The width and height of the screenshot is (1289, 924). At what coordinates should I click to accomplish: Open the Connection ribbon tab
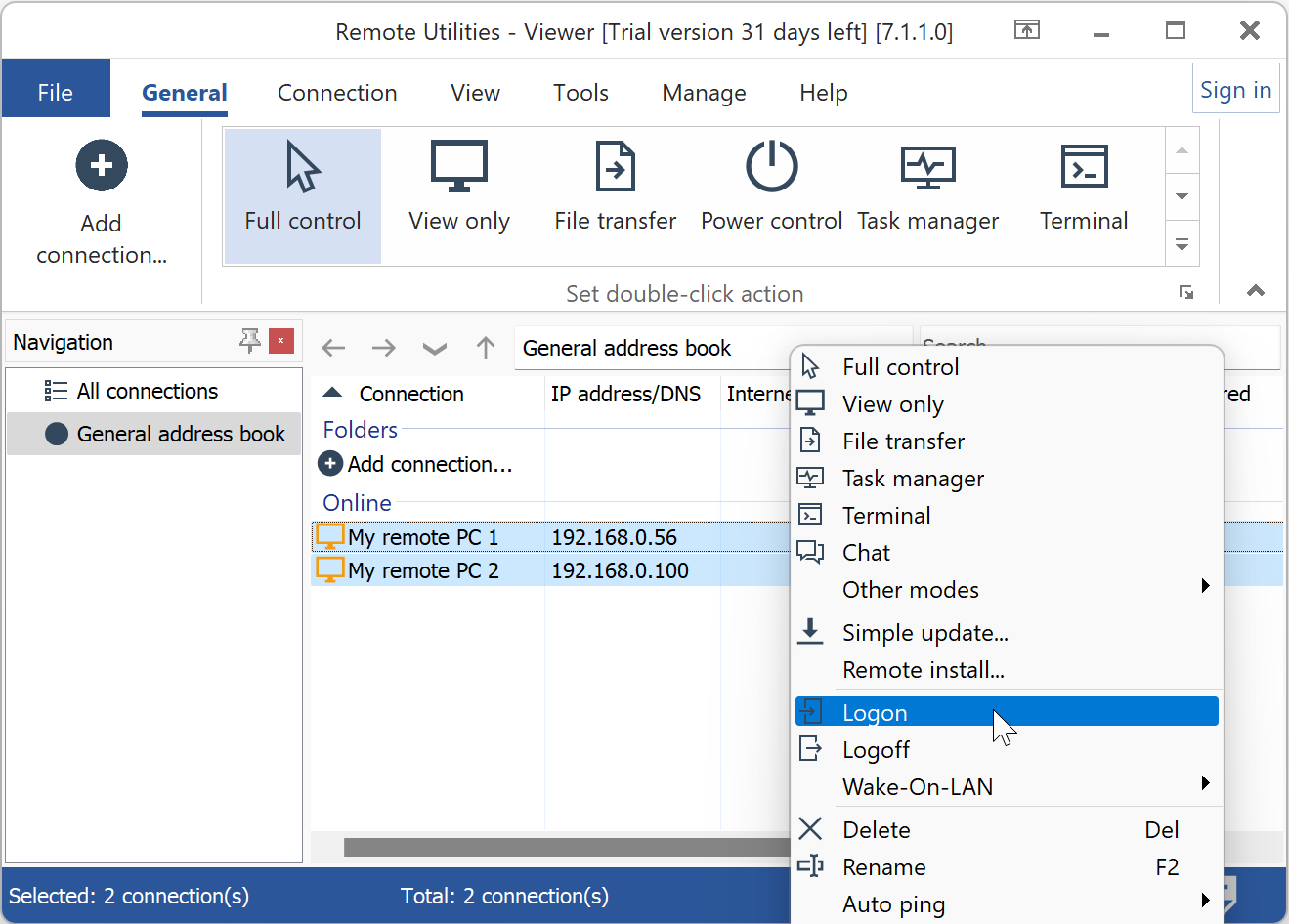pyautogui.click(x=337, y=93)
